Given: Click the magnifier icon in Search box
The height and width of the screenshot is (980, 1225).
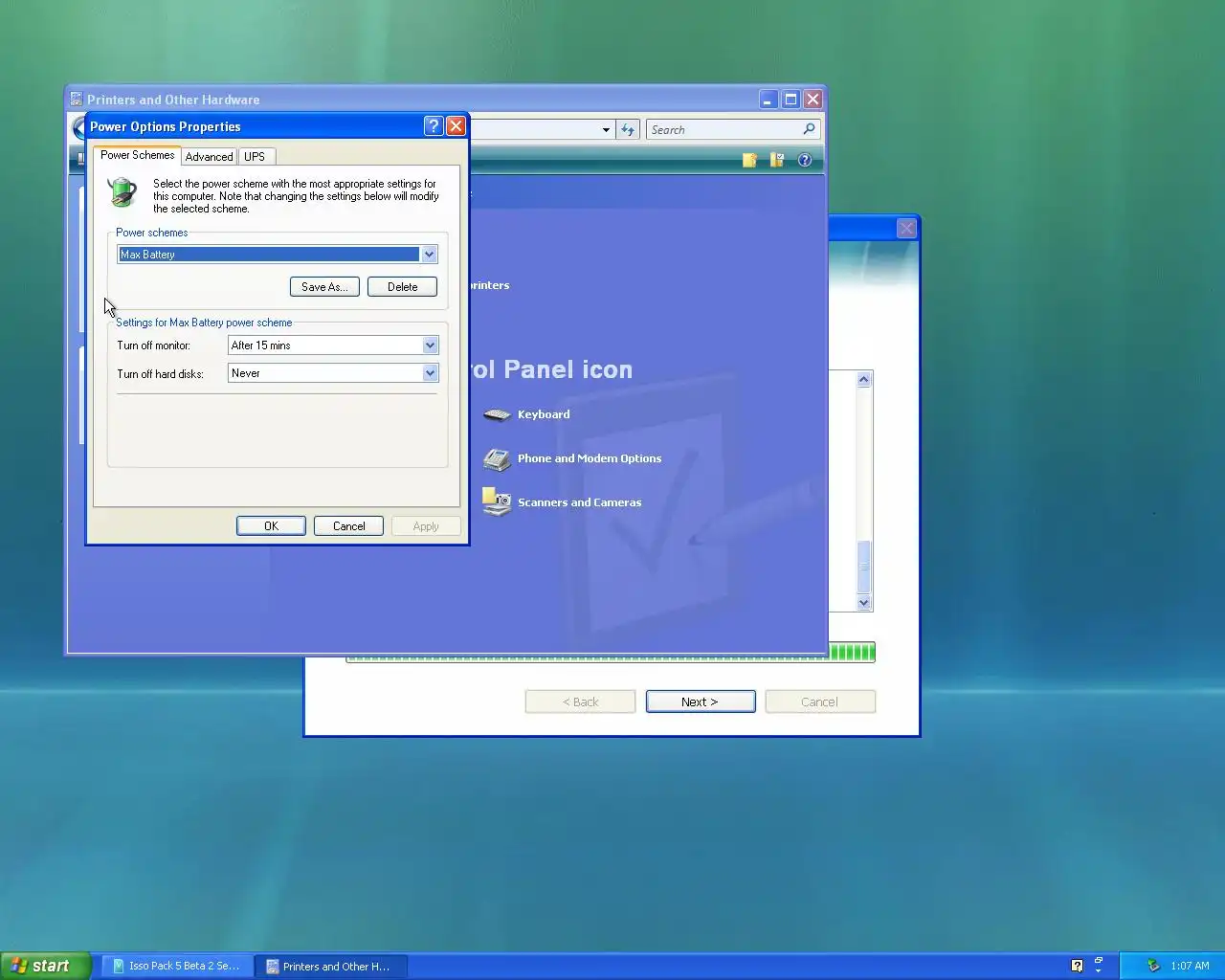Looking at the screenshot, I should point(809,129).
